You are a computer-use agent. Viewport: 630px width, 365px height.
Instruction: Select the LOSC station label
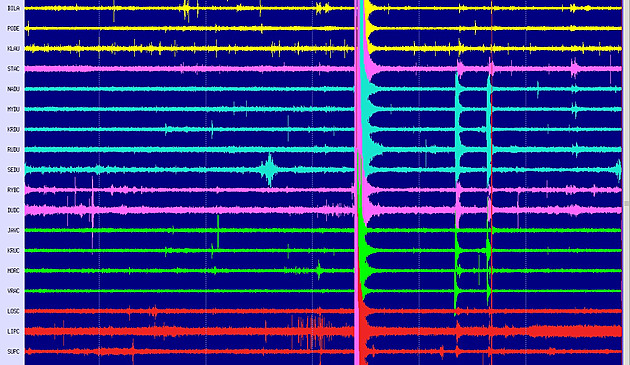pyautogui.click(x=13, y=311)
